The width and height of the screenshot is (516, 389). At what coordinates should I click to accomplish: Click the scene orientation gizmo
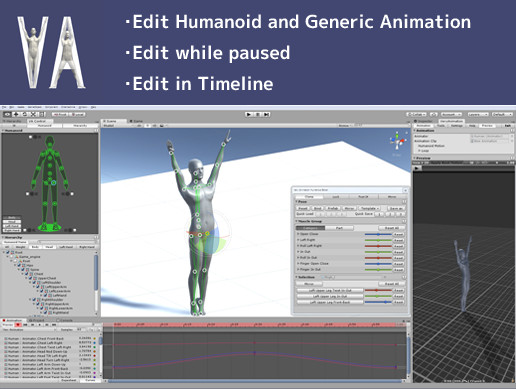398,141
